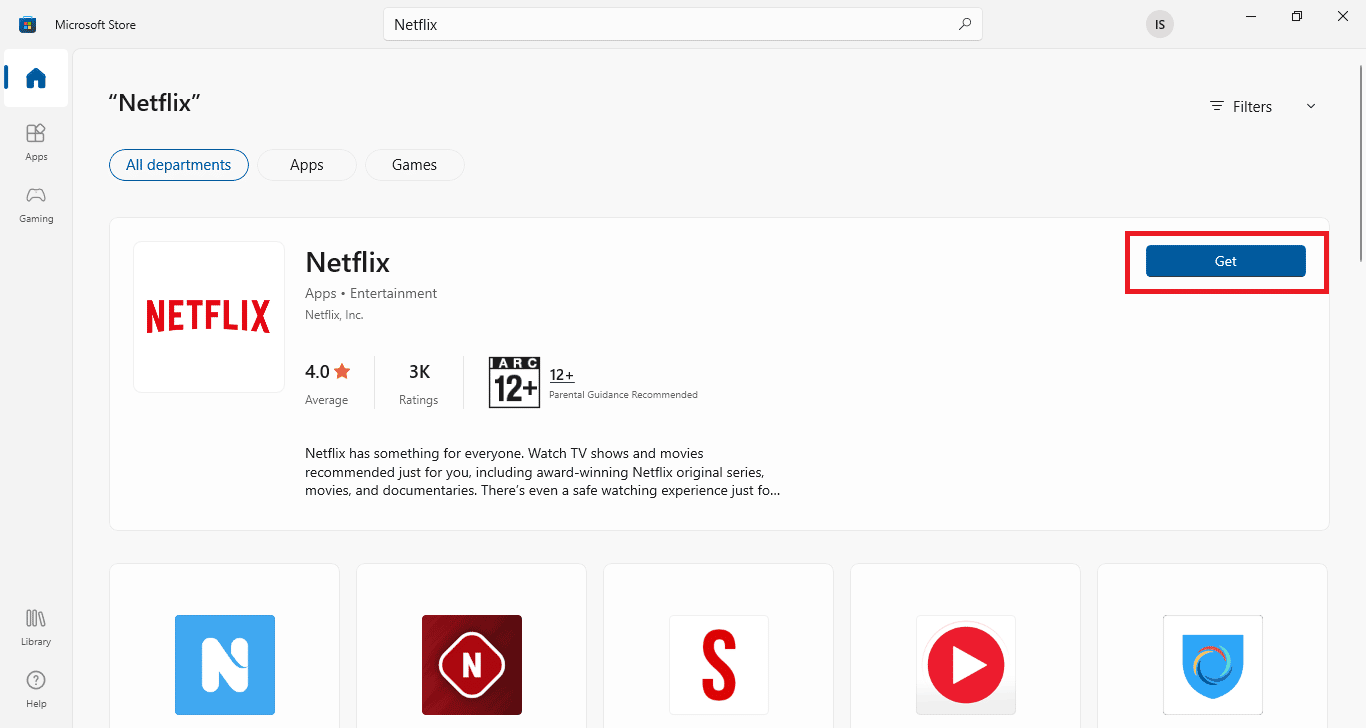Expand the Filters dropdown

tap(1262, 106)
